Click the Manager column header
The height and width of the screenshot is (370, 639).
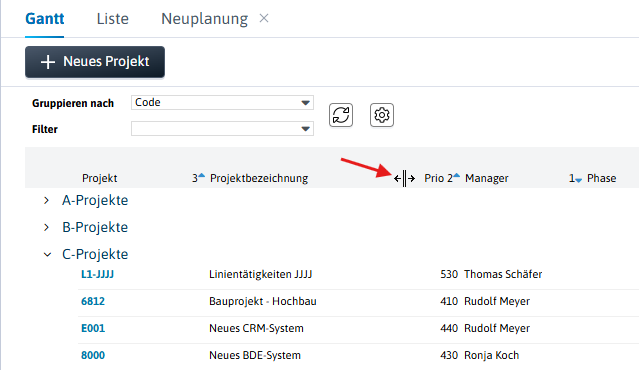pyautogui.click(x=487, y=178)
